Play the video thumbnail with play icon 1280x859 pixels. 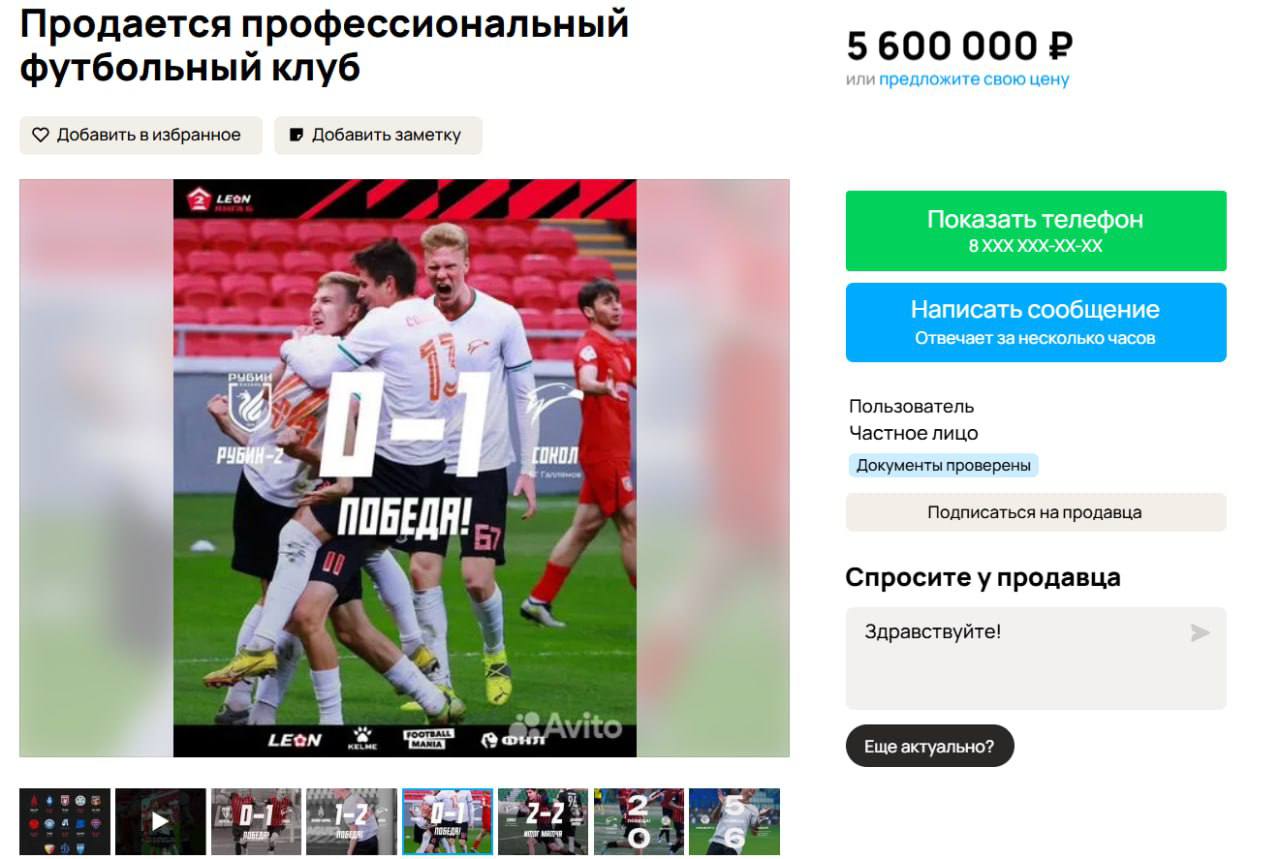[x=160, y=822]
